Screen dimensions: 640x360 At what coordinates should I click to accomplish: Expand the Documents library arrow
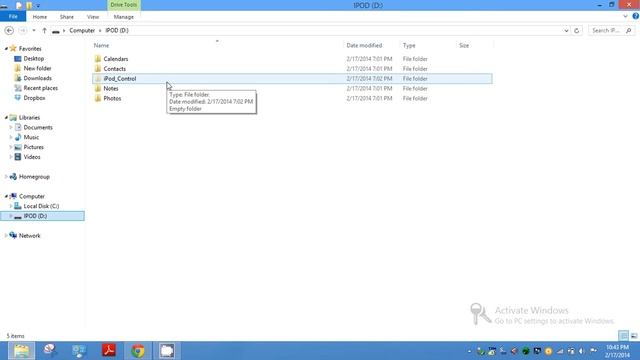tap(11, 127)
